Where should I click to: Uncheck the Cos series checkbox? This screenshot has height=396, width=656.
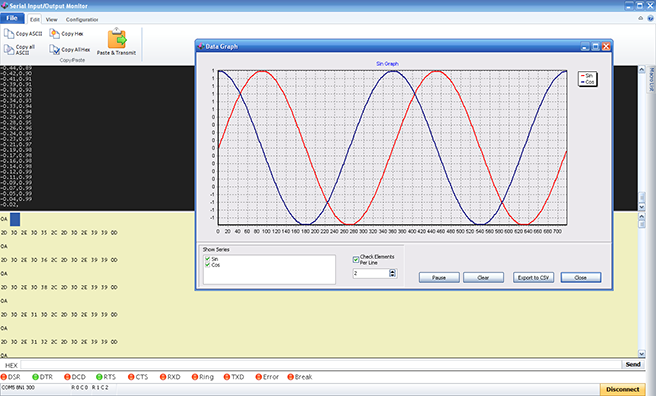(x=208, y=265)
